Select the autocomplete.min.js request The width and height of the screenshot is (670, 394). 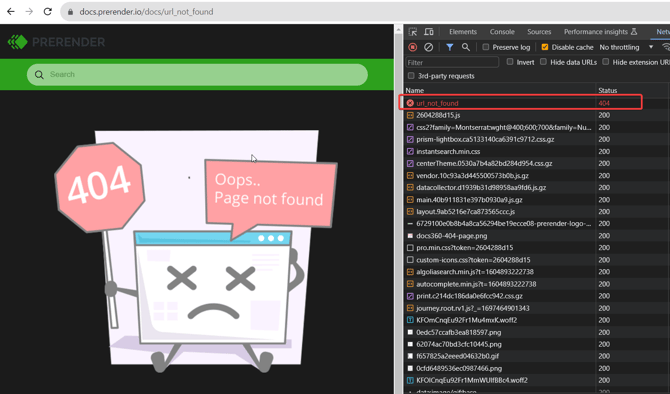click(x=476, y=284)
